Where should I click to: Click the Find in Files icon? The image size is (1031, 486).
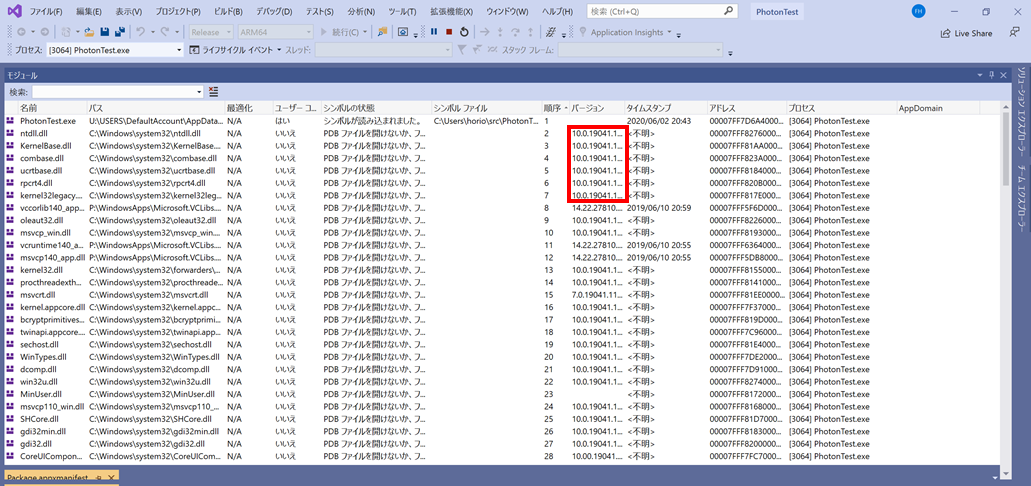coord(382,32)
